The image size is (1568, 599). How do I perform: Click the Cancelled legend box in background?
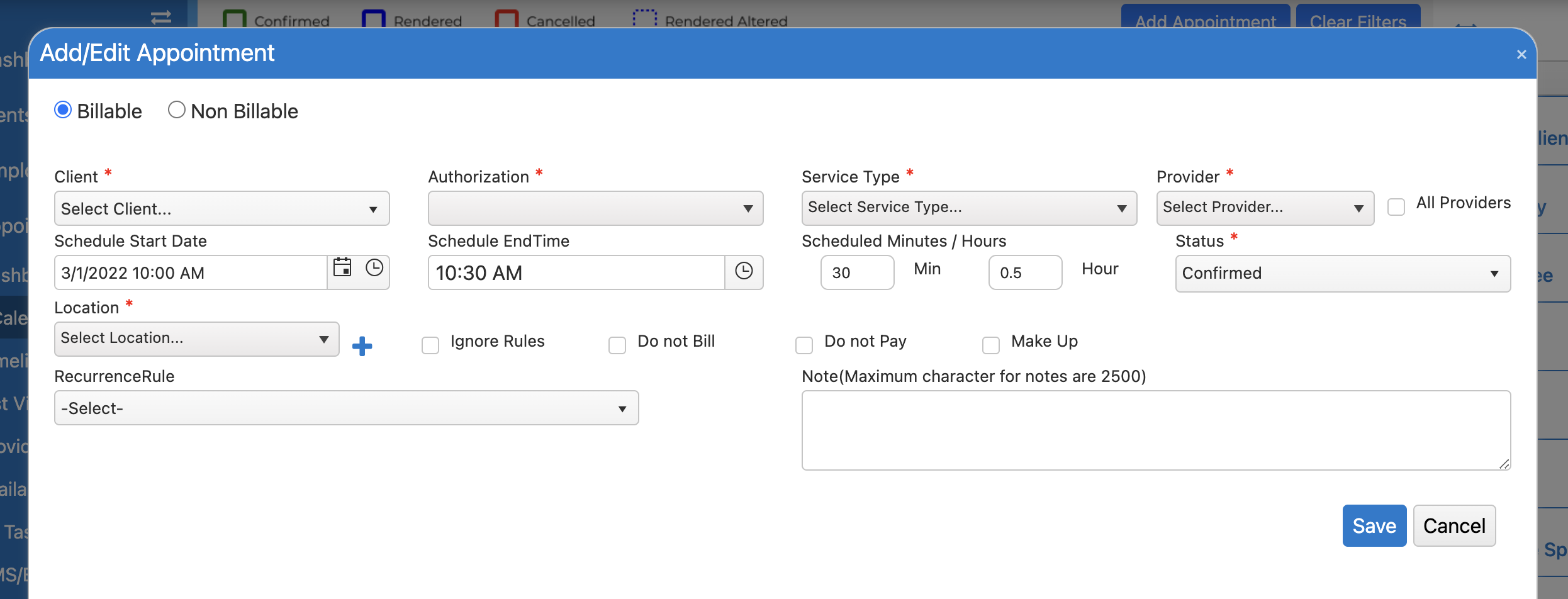coord(507,19)
